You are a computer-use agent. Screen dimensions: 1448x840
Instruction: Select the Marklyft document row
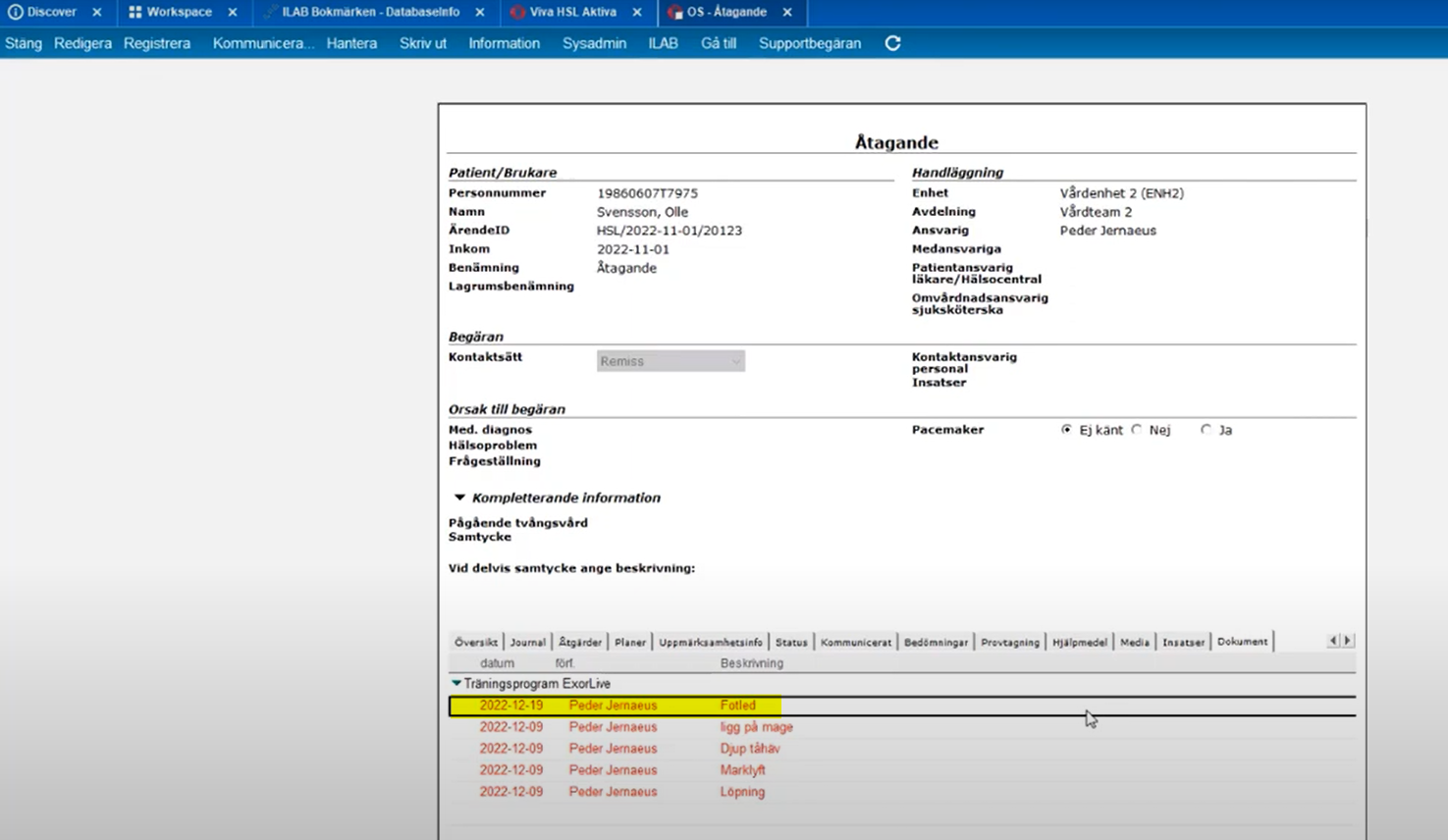coord(902,770)
